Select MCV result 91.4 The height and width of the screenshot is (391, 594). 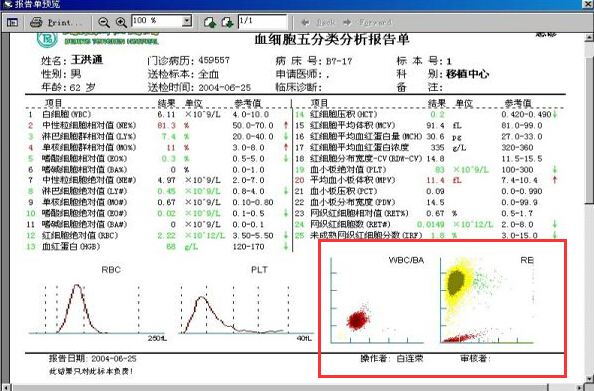pos(435,125)
